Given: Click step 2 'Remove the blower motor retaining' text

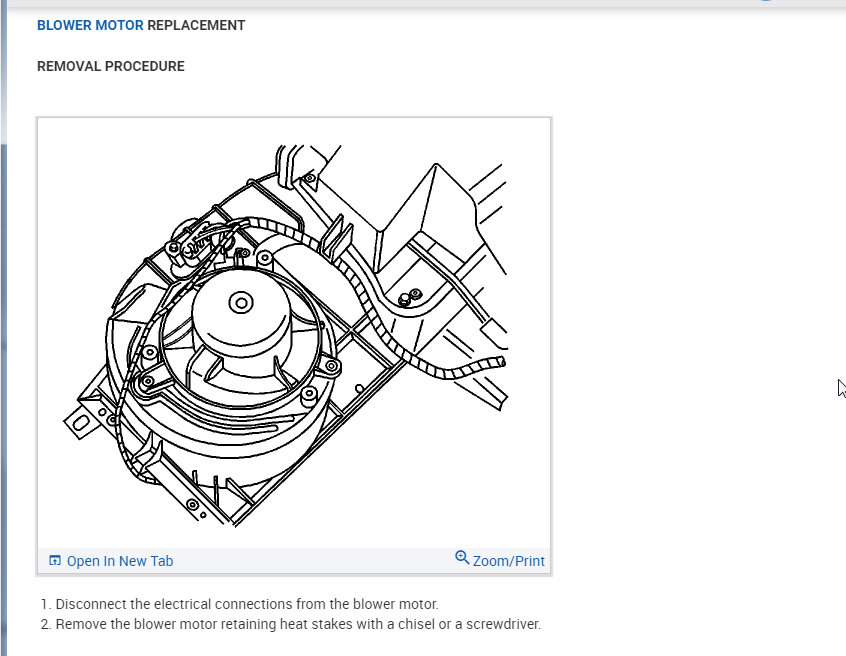Looking at the screenshot, I should pyautogui.click(x=298, y=624).
